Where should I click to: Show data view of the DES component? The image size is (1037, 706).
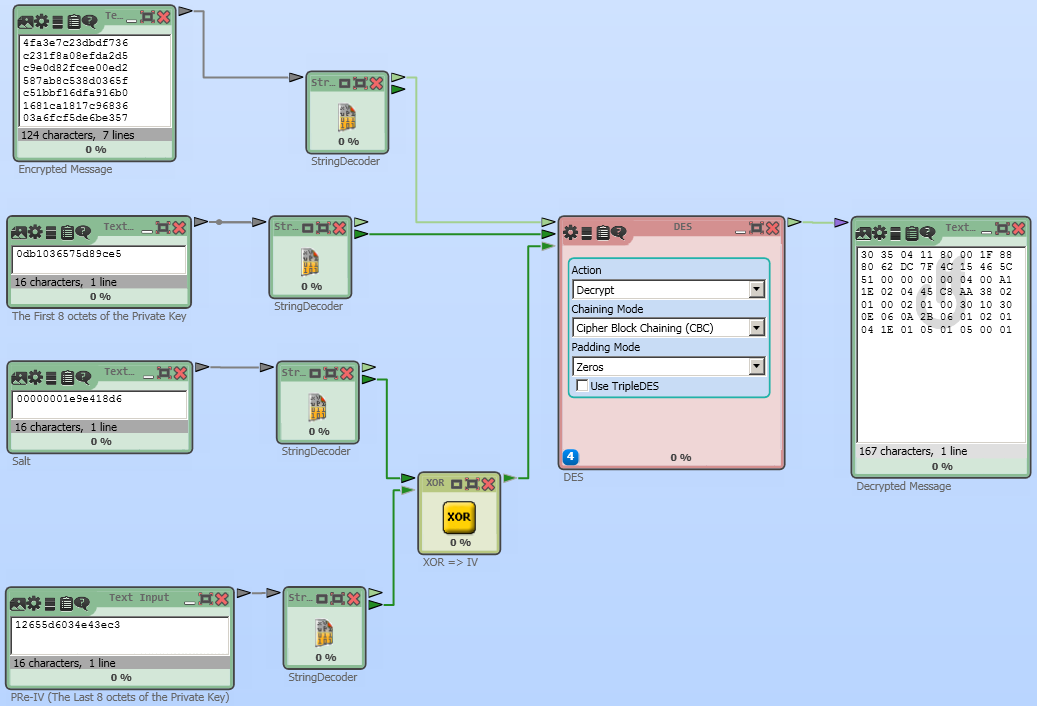pos(586,233)
